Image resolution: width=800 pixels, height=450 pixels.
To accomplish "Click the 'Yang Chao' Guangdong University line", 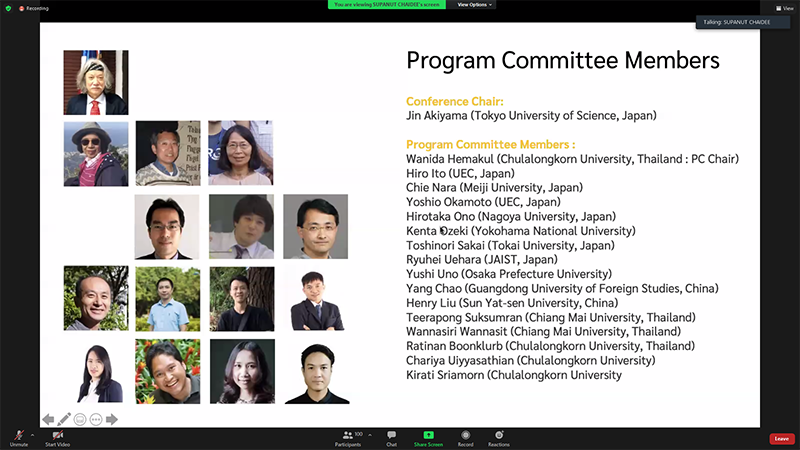I will (562, 289).
